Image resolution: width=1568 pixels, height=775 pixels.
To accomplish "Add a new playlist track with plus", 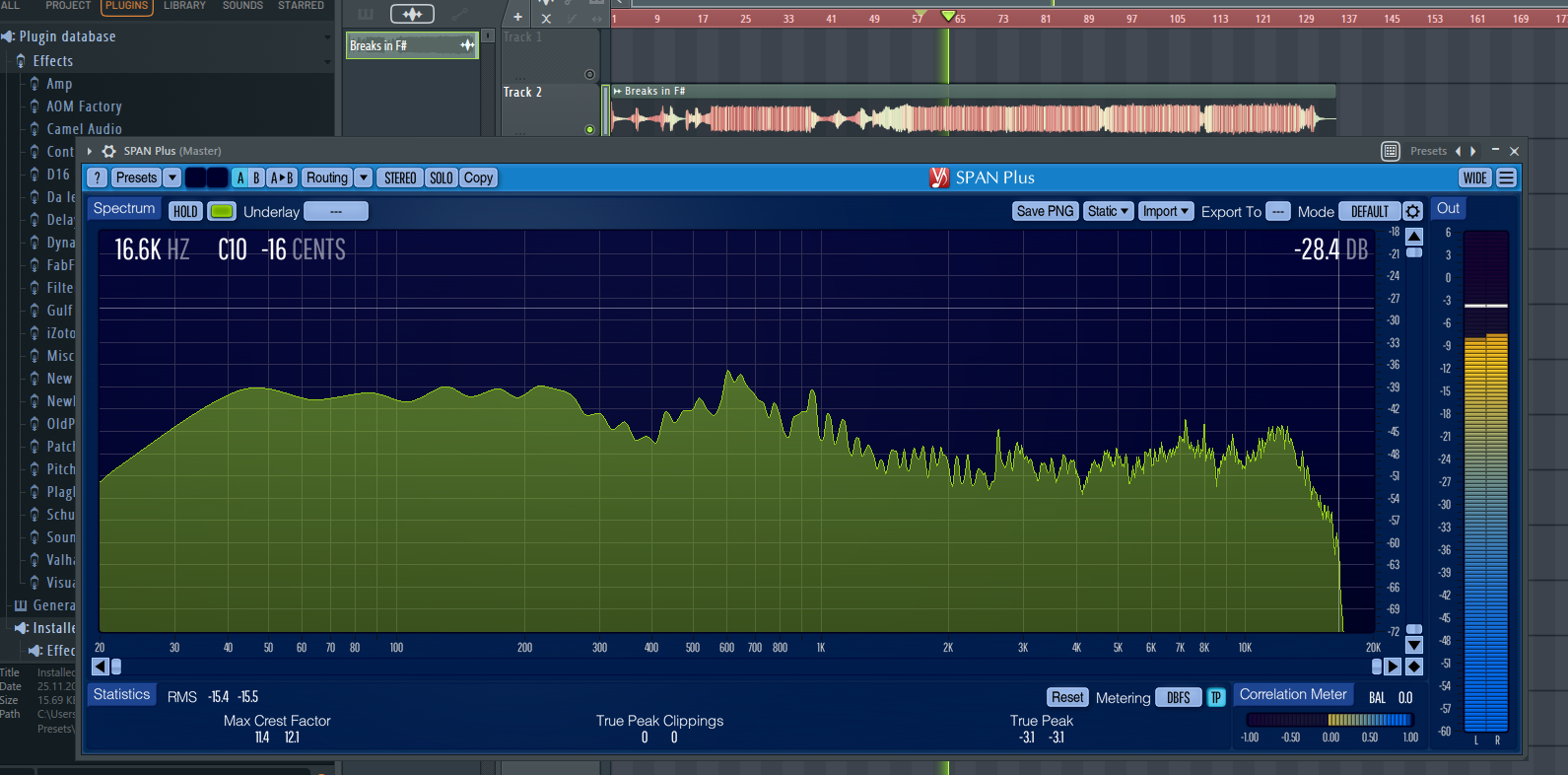I will pos(517,17).
